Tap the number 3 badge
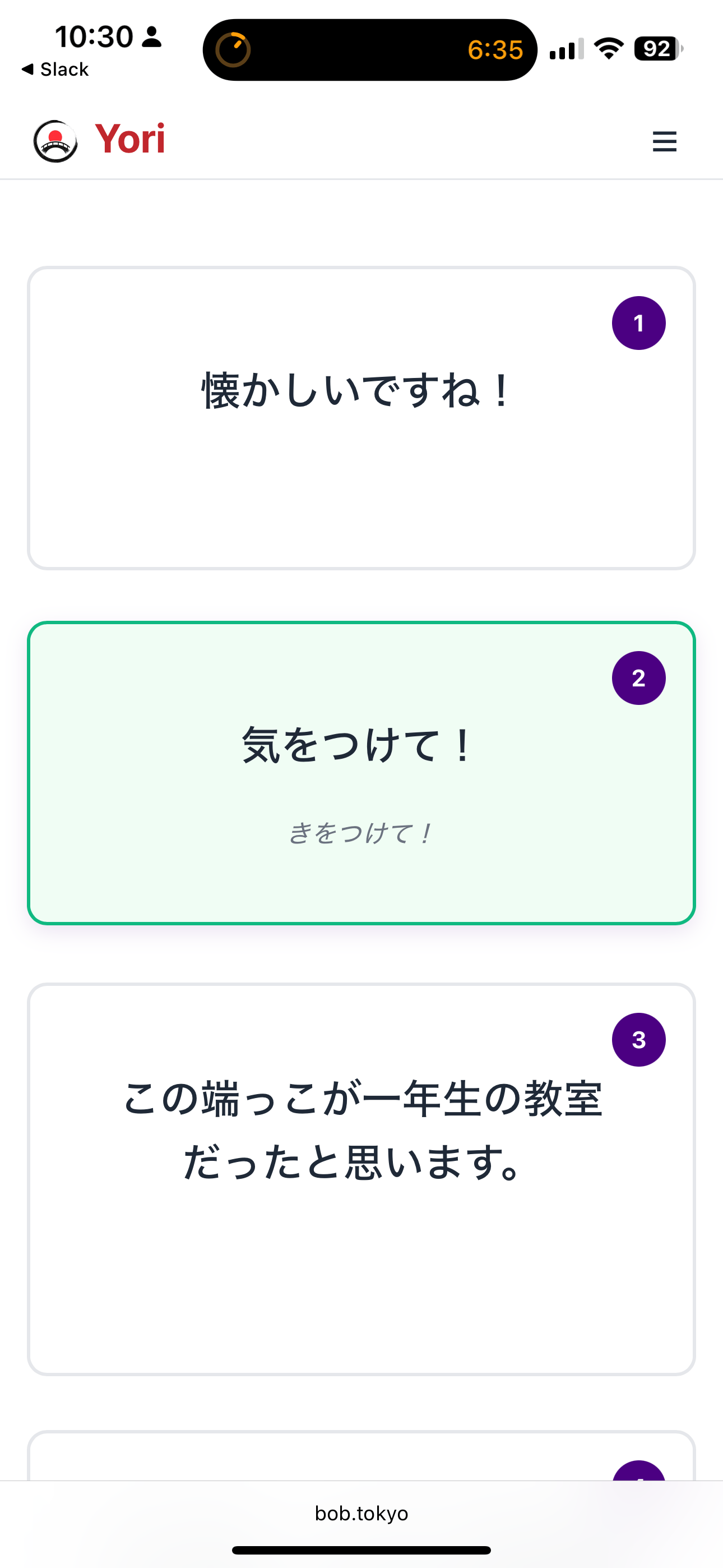The image size is (723, 1568). (638, 1040)
